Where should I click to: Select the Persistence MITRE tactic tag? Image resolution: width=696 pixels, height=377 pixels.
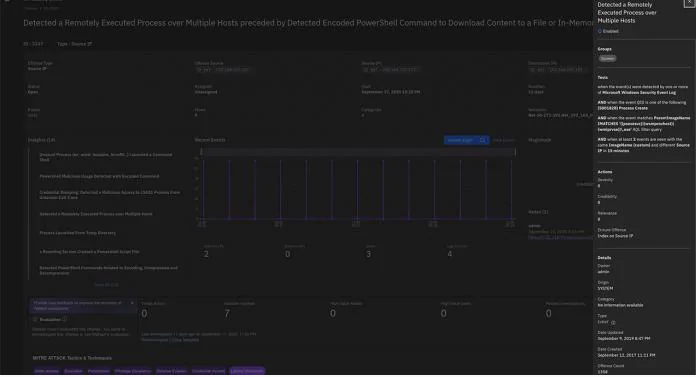tap(99, 371)
